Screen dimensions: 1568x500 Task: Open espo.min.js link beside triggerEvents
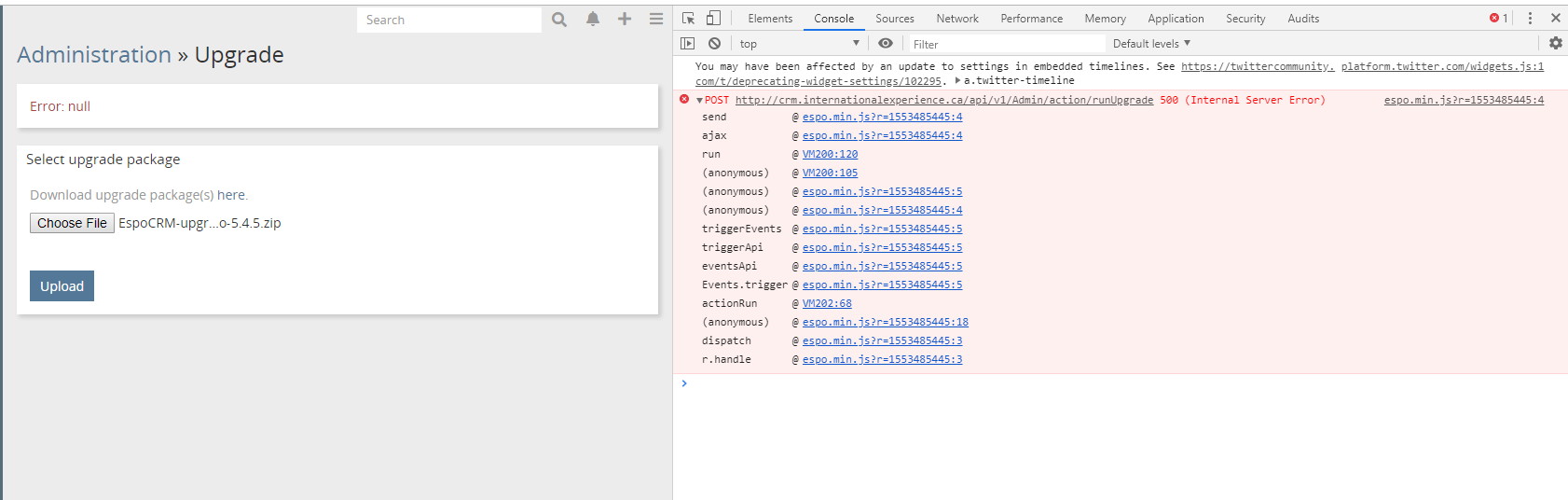pyautogui.click(x=882, y=229)
